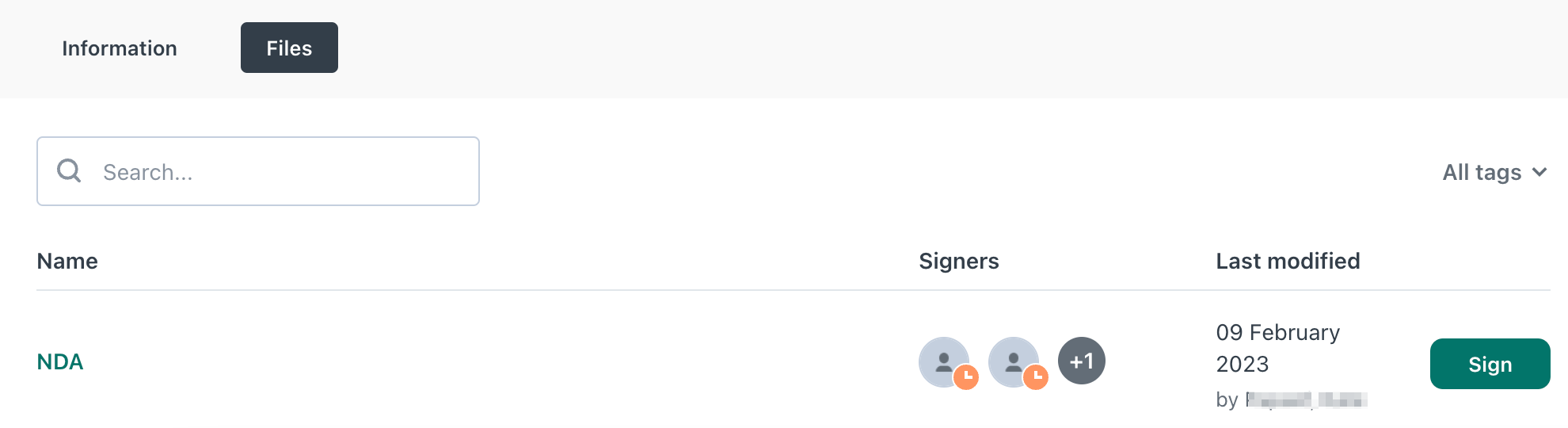Screen dimensions: 1568x428
Task: Click the 09 February date text
Action: (x=1277, y=332)
